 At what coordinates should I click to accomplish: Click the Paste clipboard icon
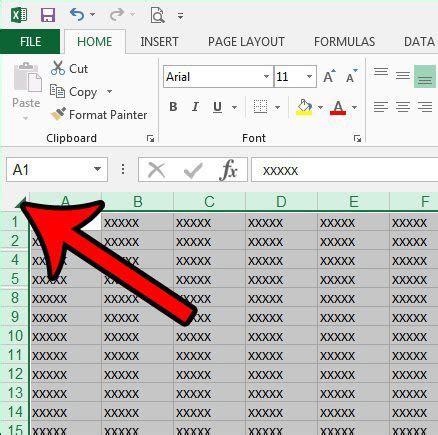(27, 77)
